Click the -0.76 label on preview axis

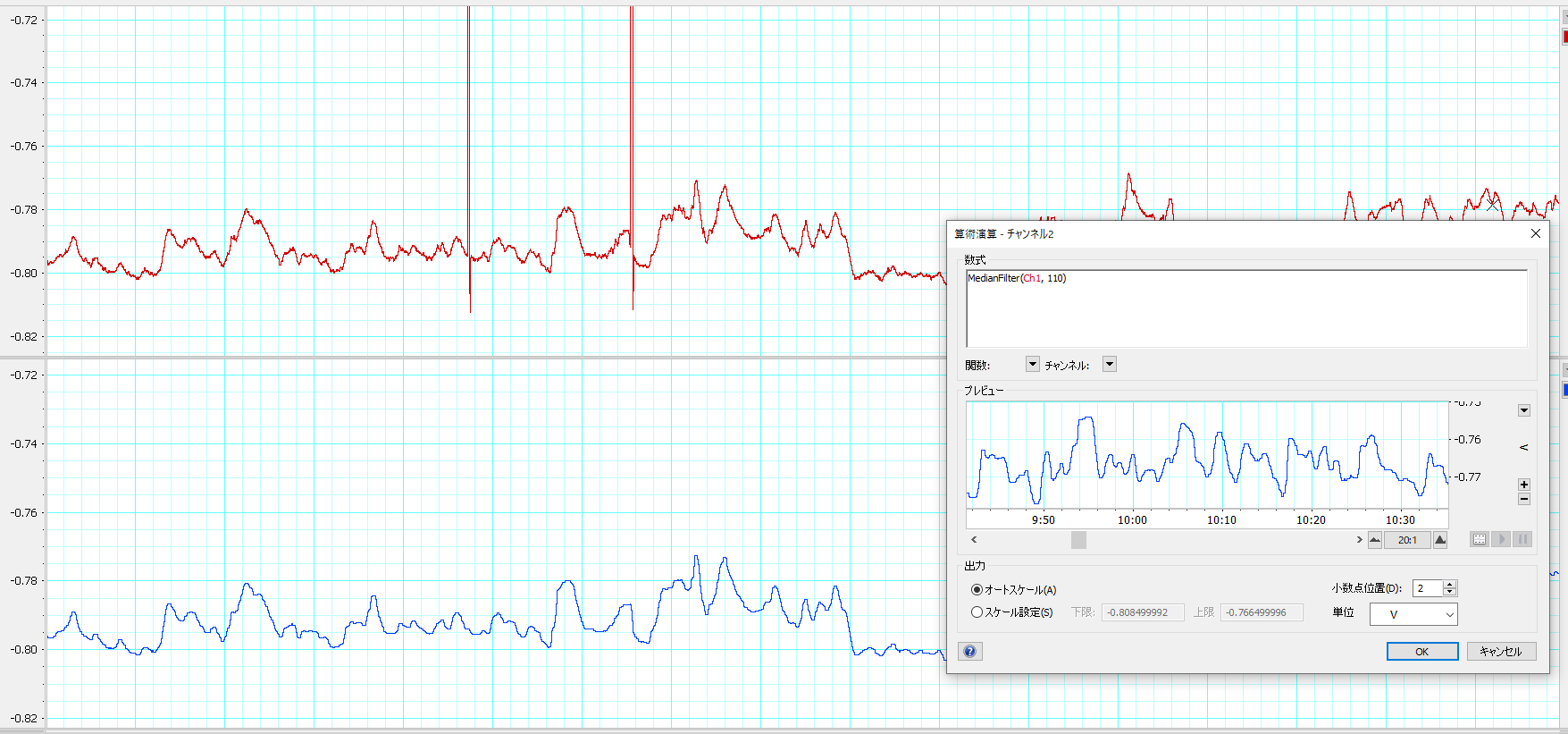coord(1467,440)
